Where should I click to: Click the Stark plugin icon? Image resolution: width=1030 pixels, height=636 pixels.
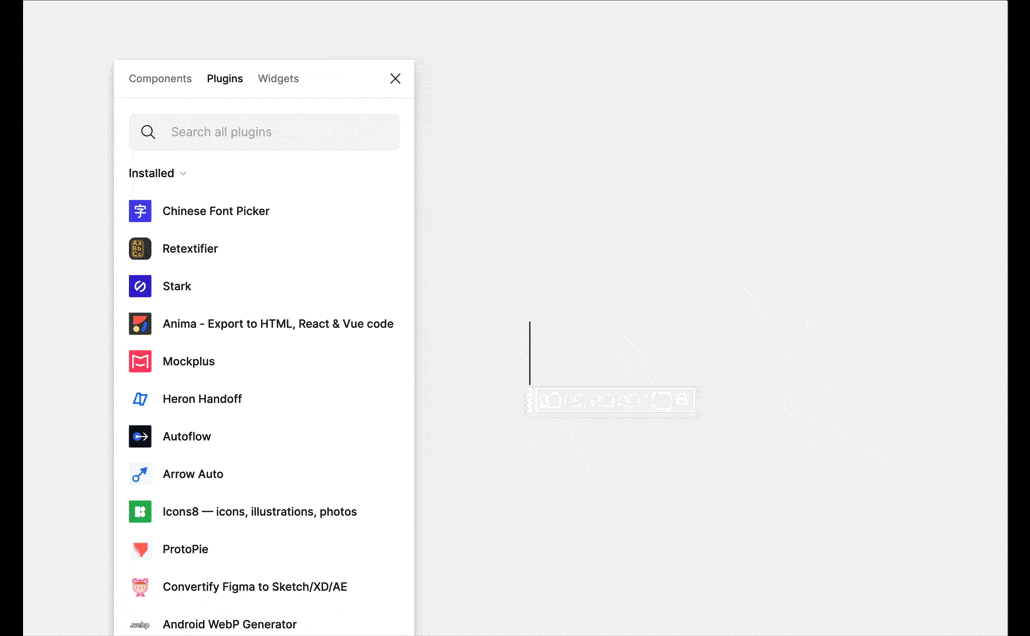140,286
